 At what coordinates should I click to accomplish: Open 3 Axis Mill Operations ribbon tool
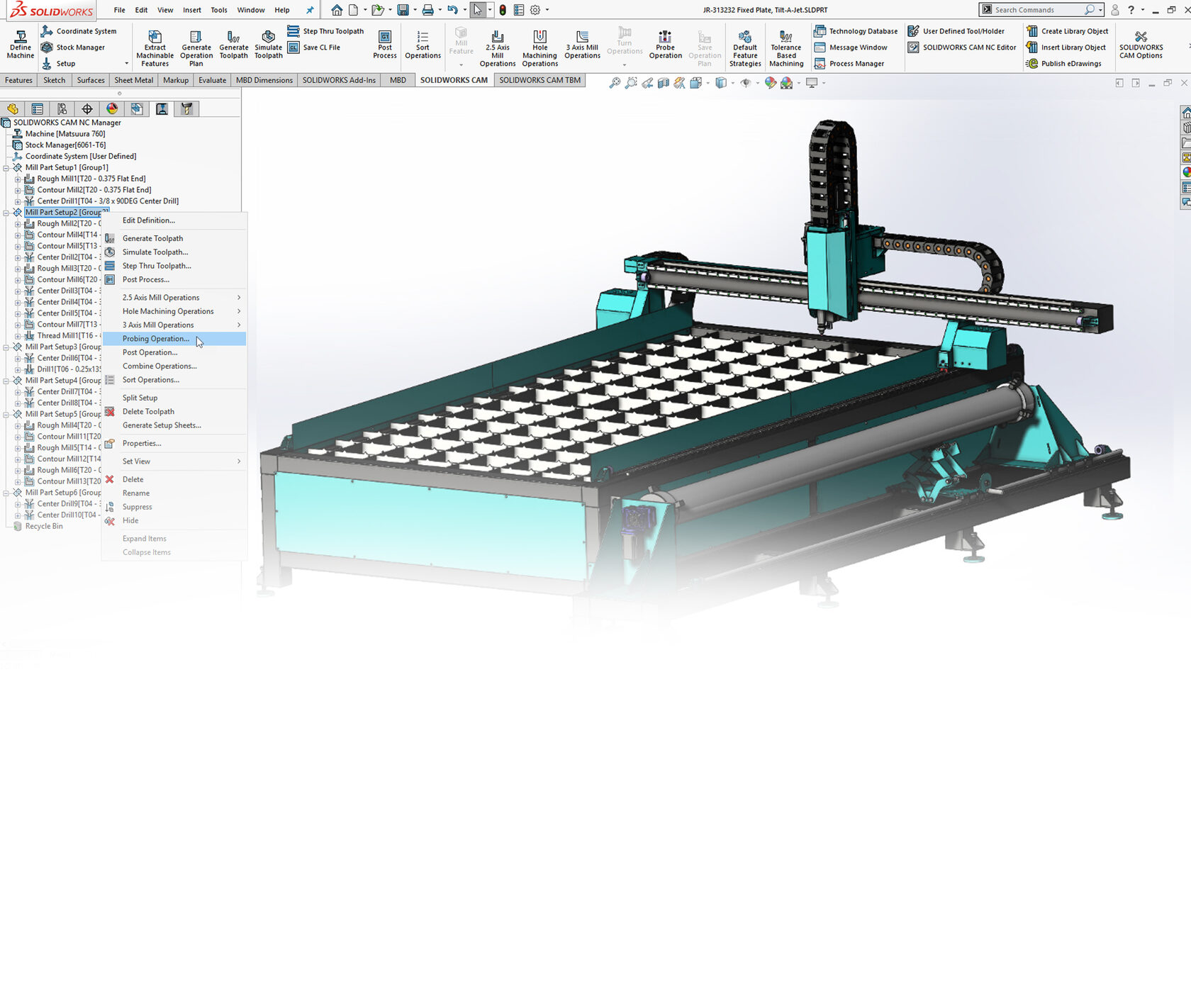[583, 44]
